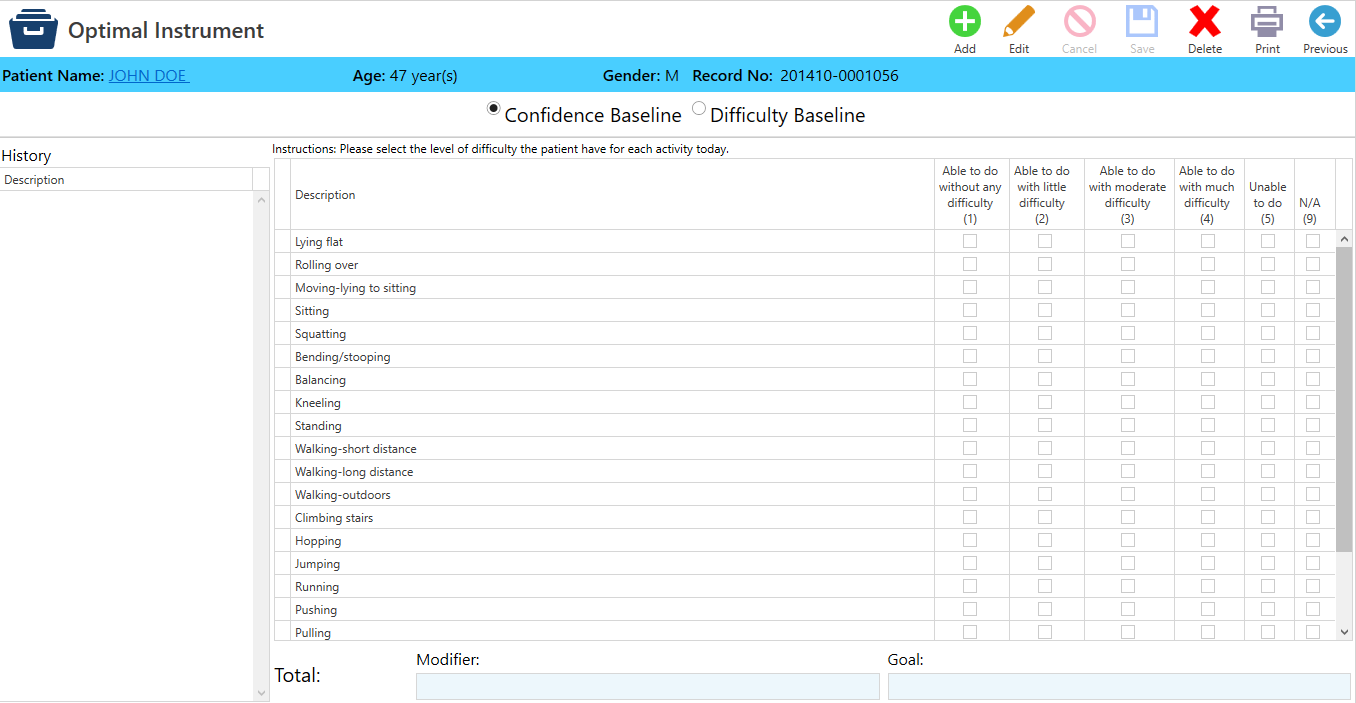Click the Cancel icon
Image resolution: width=1356 pixels, height=703 pixels.
1079,22
